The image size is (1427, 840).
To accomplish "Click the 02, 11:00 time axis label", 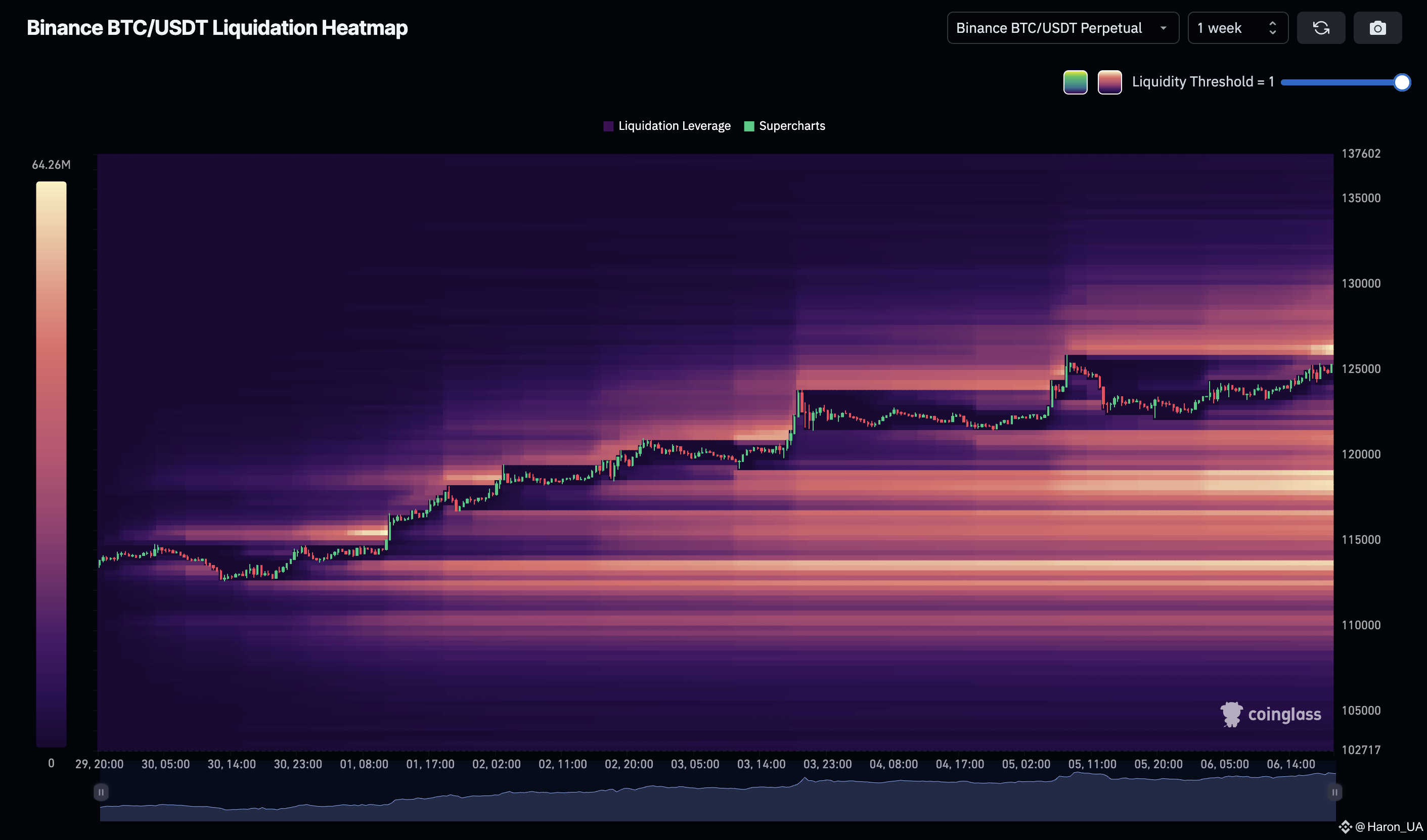I will (563, 764).
